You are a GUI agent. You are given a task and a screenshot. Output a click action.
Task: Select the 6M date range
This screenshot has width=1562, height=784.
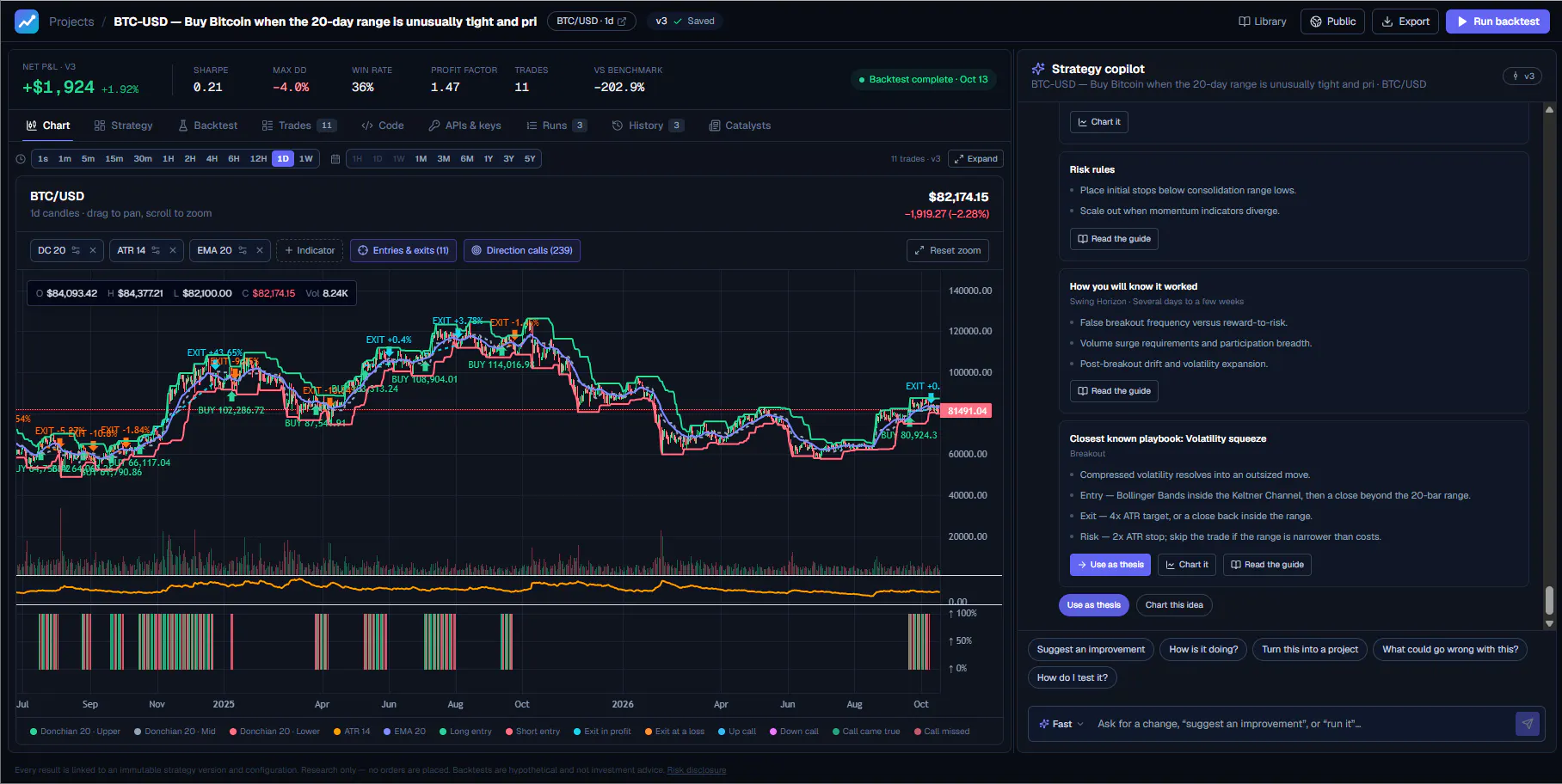point(467,159)
